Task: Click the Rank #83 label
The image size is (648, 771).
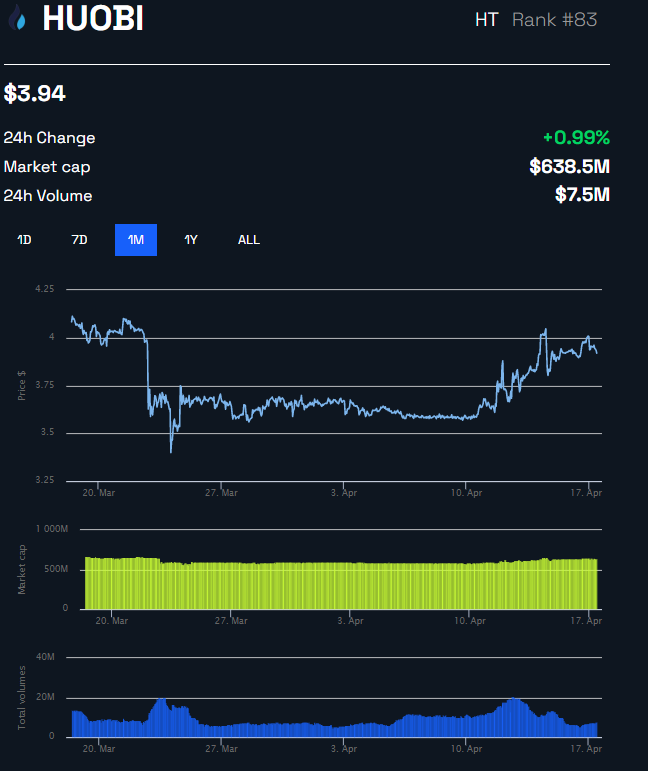Action: (555, 20)
